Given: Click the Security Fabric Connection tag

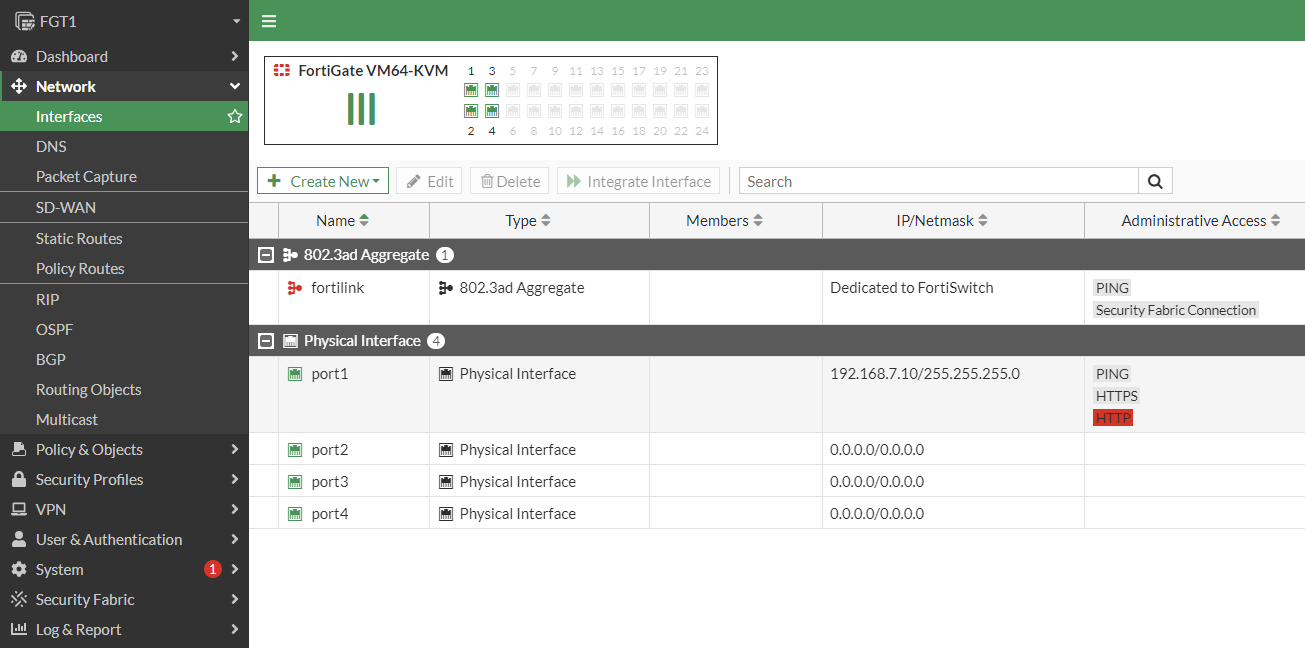Looking at the screenshot, I should [x=1176, y=309].
